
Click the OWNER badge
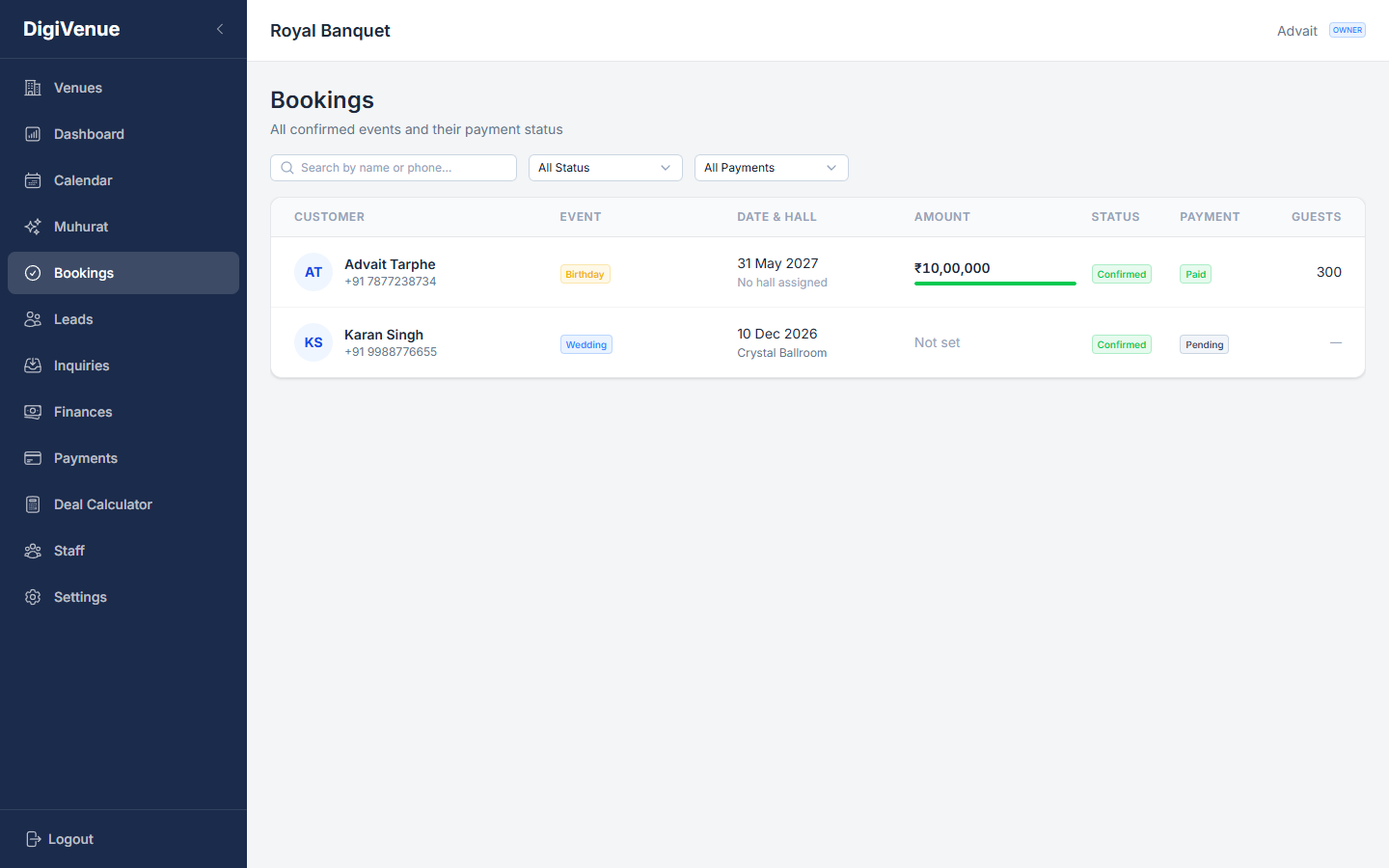1348,30
